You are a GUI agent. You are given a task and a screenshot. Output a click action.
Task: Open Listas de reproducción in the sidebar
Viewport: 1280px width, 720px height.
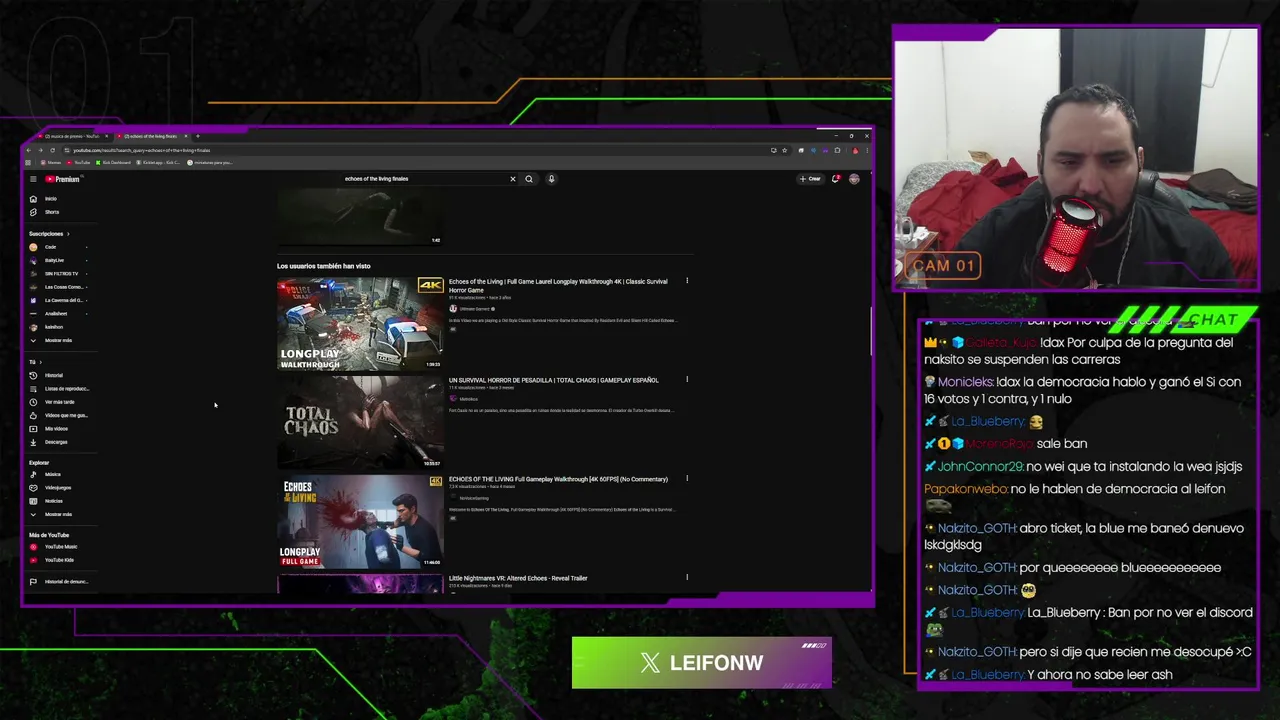tap(66, 389)
